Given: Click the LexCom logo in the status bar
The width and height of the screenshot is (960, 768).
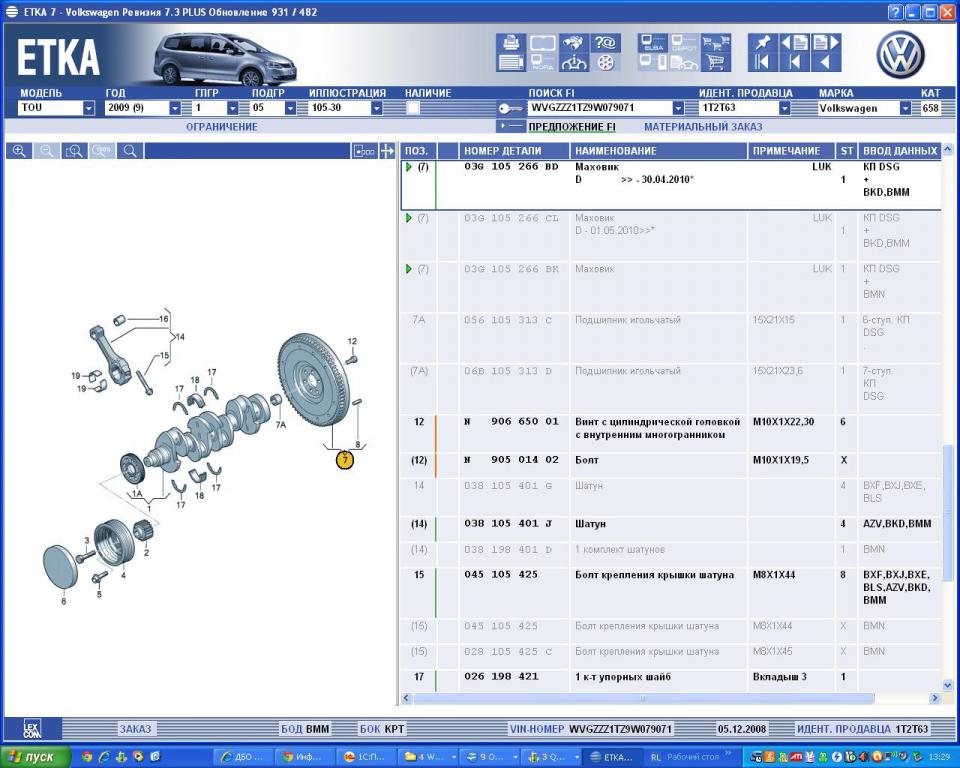Looking at the screenshot, I should 32,729.
